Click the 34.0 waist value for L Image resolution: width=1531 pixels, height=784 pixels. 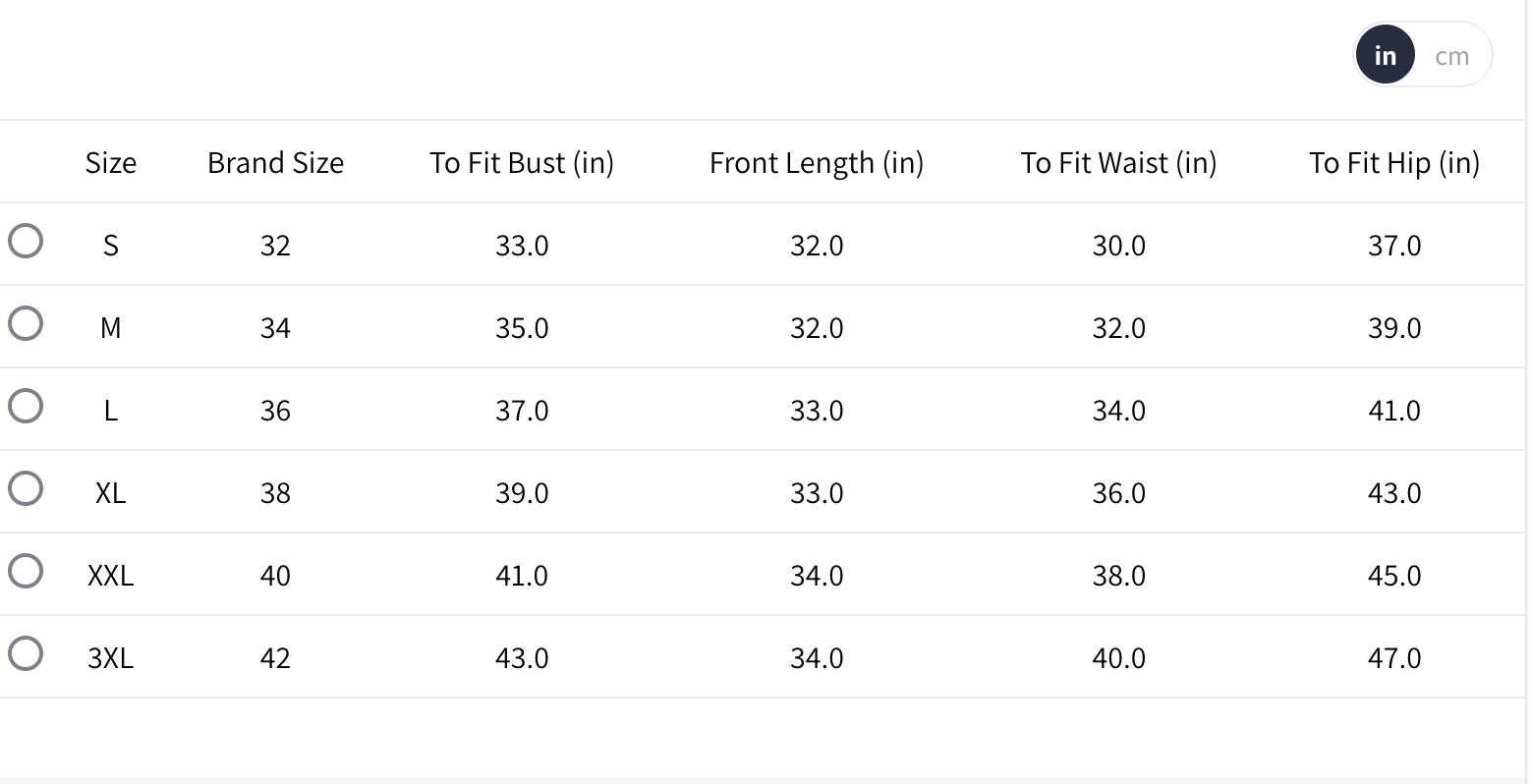pyautogui.click(x=1118, y=410)
